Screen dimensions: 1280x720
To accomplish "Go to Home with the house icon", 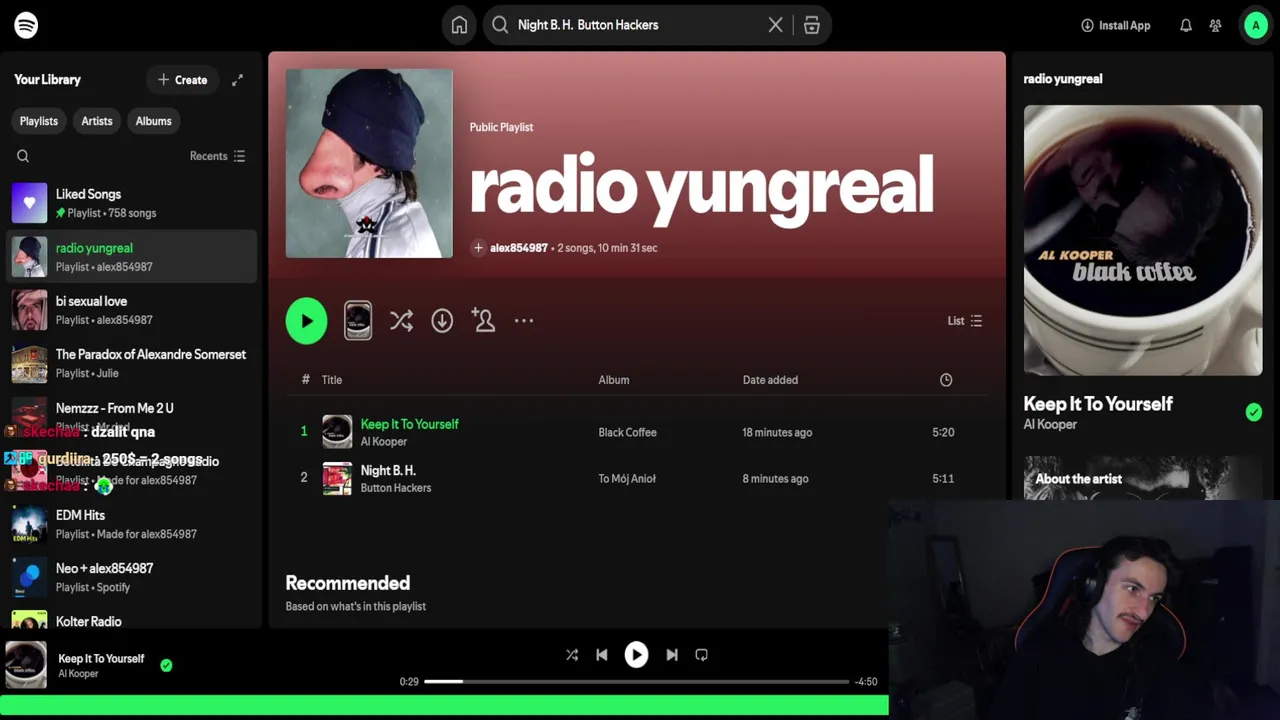I will coord(459,25).
